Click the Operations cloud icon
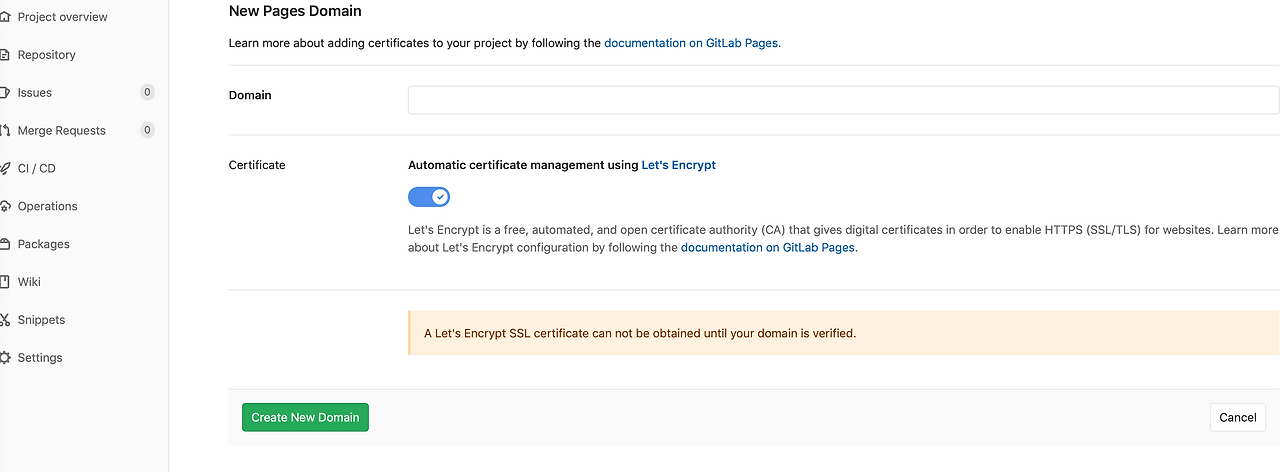1280x472 pixels. tap(5, 207)
